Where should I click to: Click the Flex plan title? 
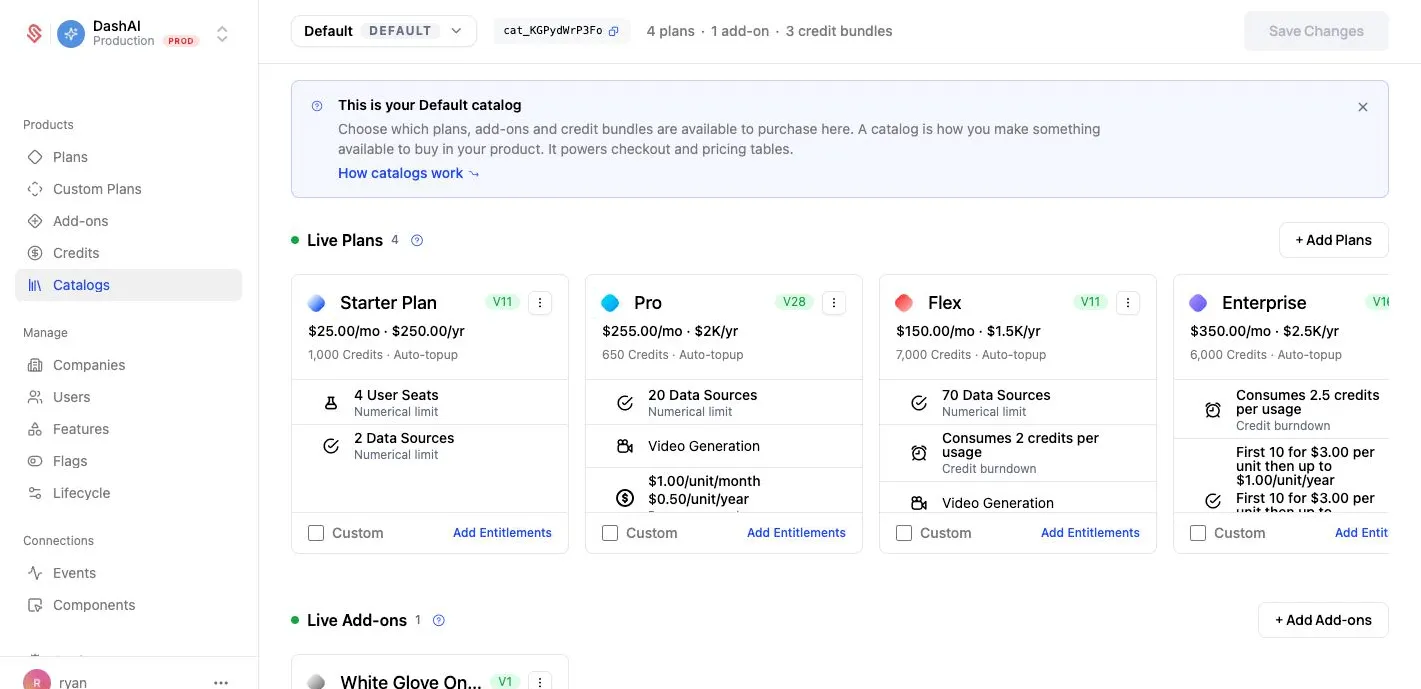[x=944, y=303]
